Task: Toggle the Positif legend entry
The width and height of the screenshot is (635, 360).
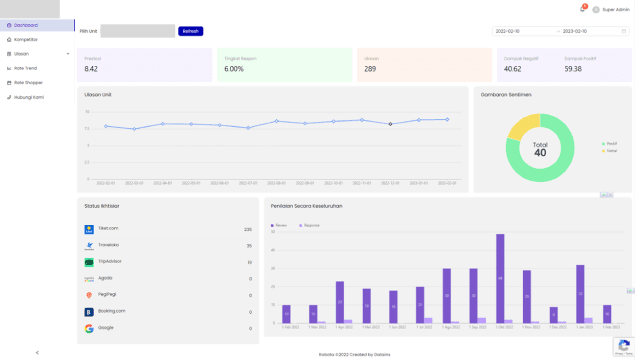Action: click(609, 144)
